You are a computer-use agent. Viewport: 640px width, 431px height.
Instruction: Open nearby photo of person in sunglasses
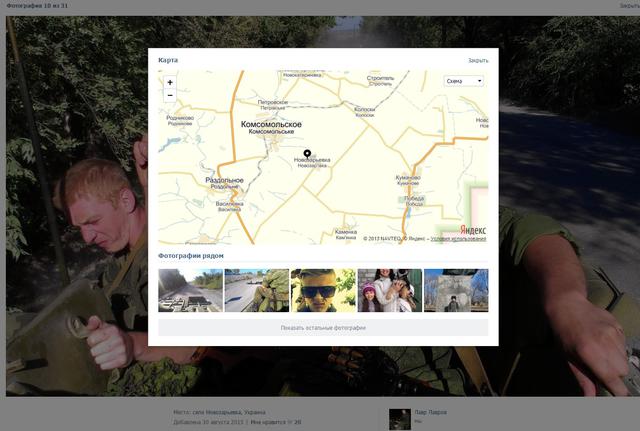tap(323, 290)
